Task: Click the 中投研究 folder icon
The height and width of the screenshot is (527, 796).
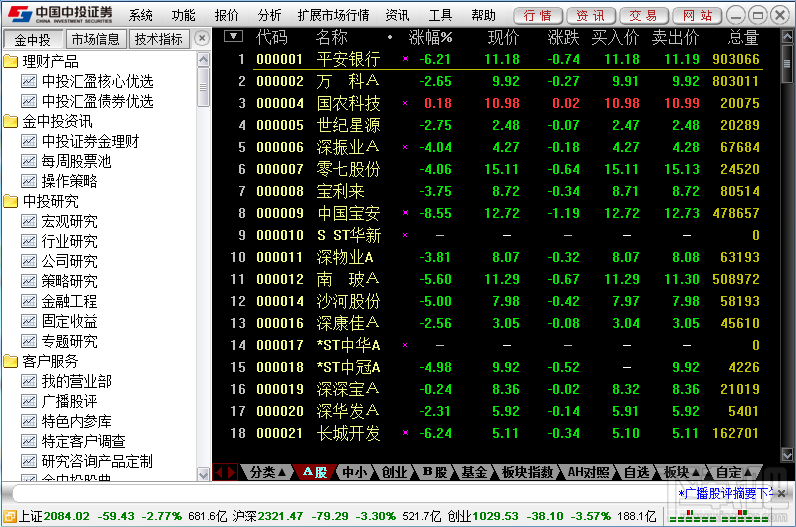Action: [10, 201]
